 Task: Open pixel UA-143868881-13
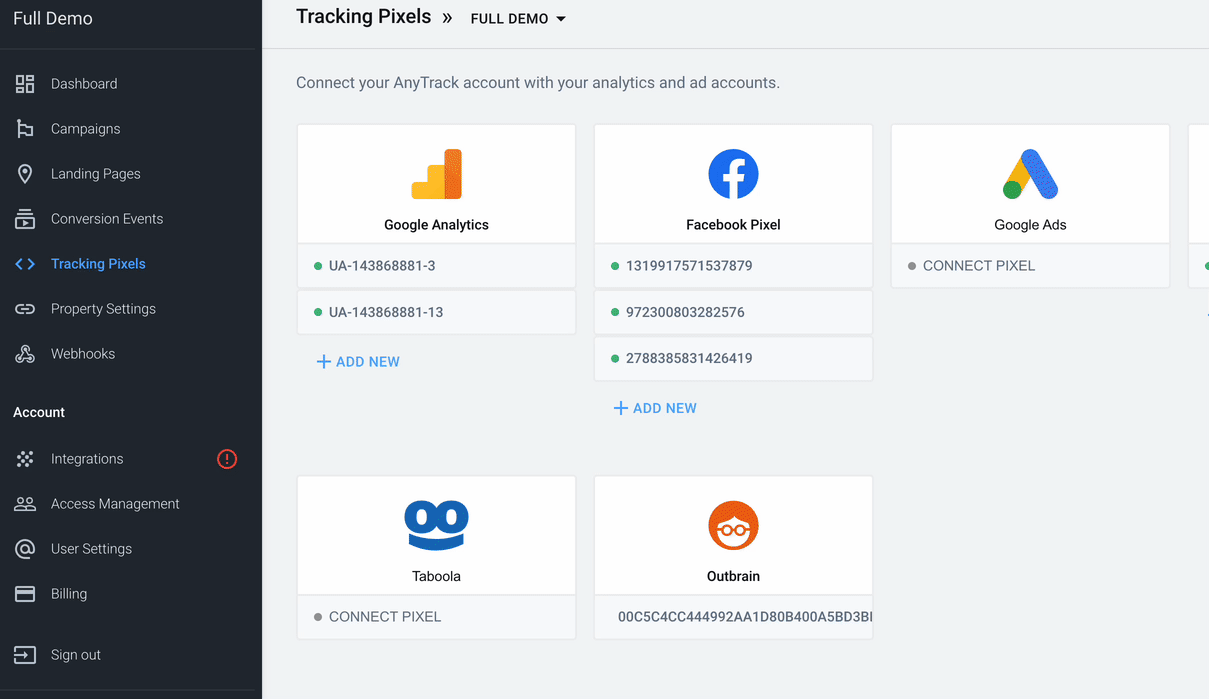(436, 312)
